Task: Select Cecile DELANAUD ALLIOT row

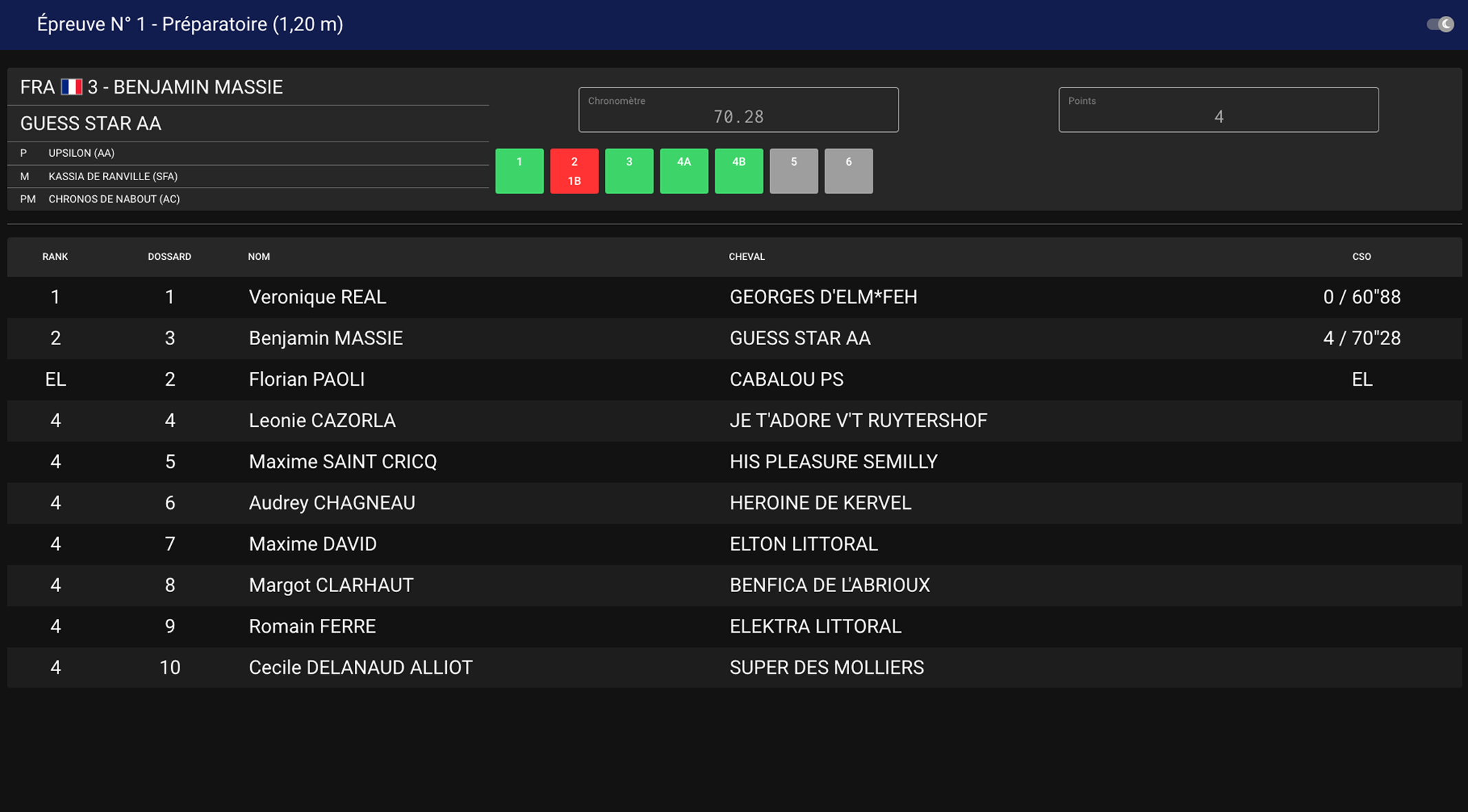Action: click(360, 668)
